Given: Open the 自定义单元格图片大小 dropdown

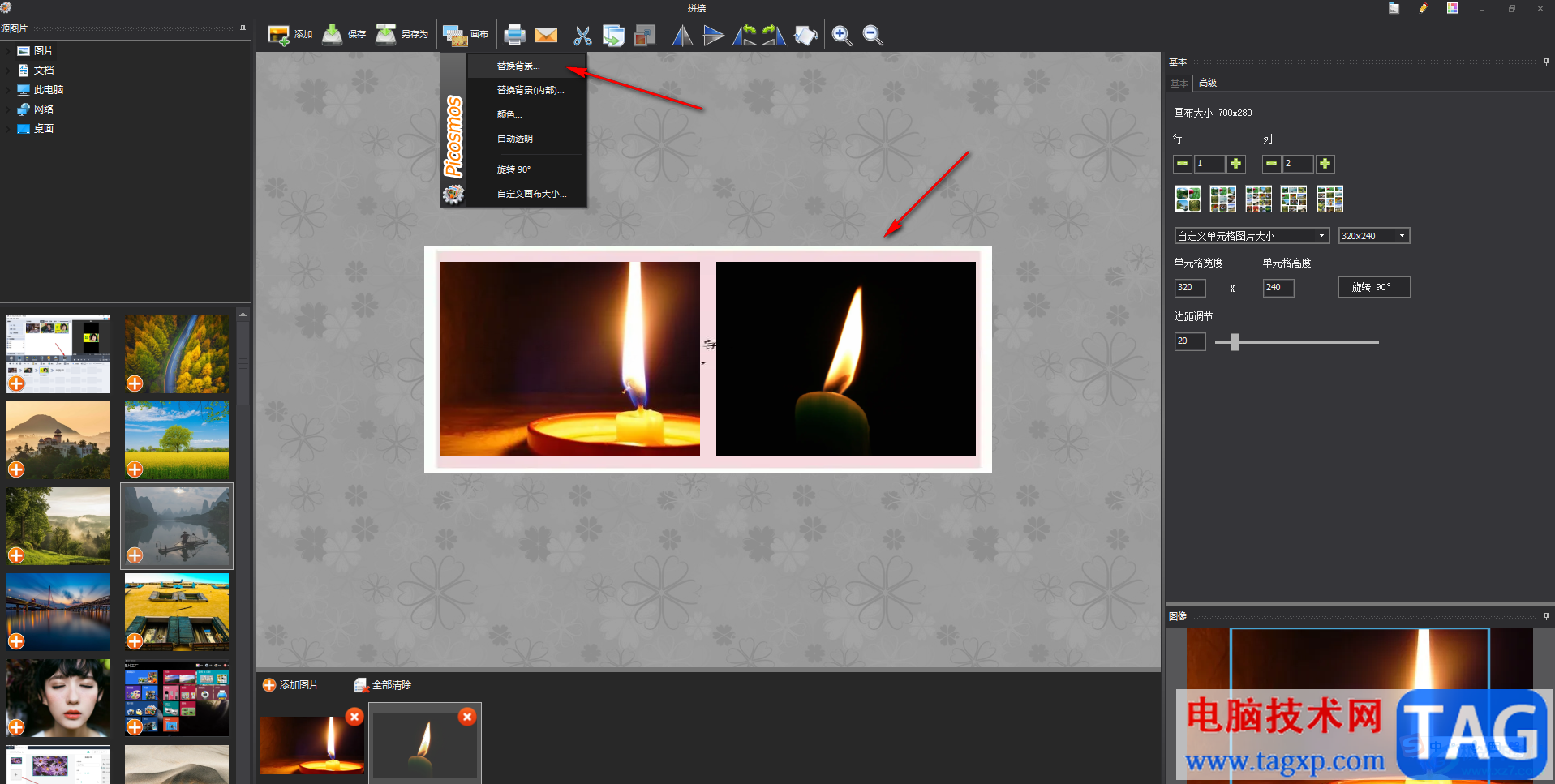Looking at the screenshot, I should [1252, 236].
